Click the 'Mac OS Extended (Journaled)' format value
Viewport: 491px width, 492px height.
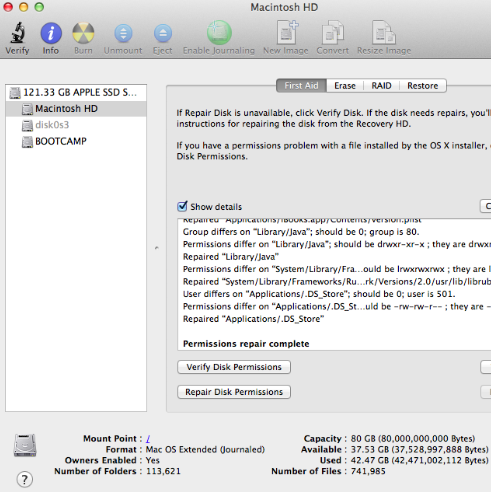point(205,450)
